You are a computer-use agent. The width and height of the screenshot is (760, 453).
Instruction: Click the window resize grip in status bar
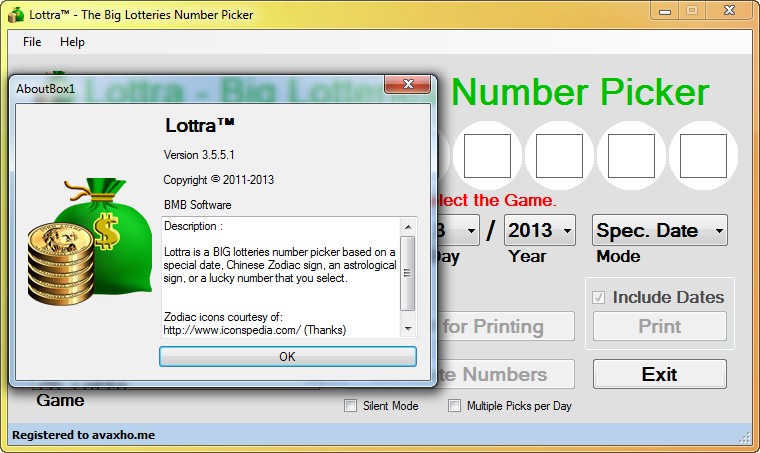745,437
